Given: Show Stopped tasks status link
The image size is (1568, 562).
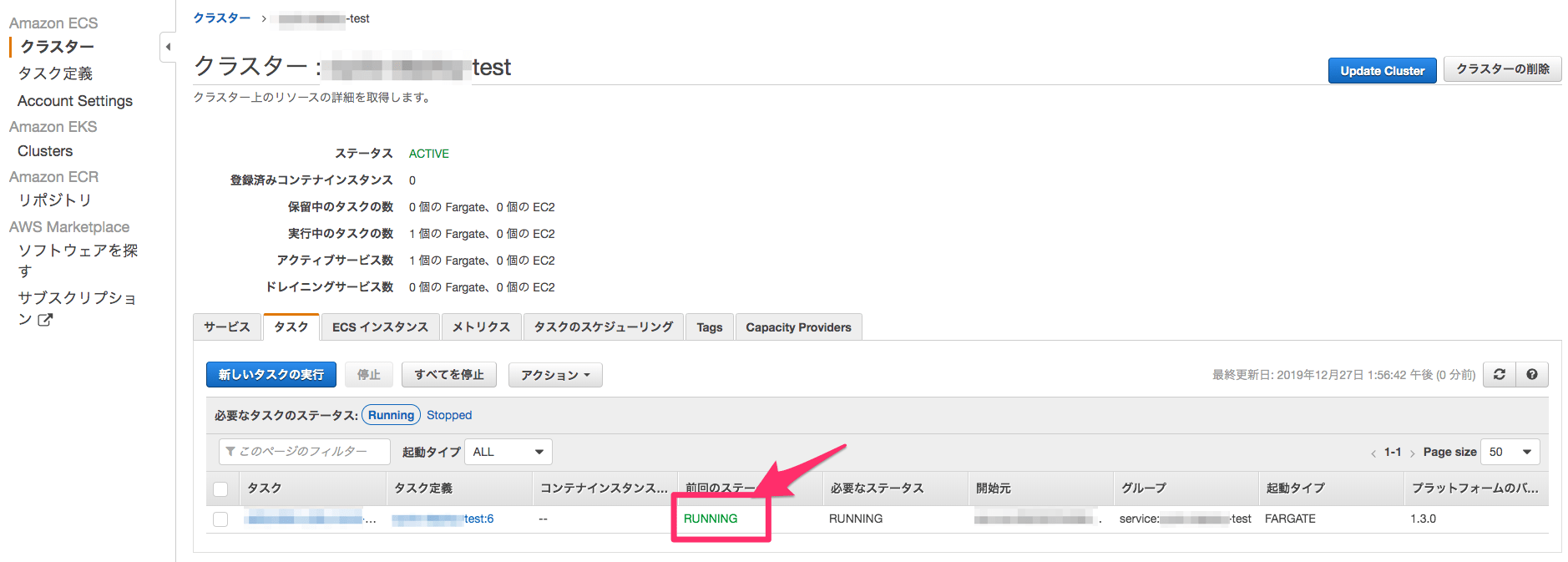Looking at the screenshot, I should (x=449, y=415).
